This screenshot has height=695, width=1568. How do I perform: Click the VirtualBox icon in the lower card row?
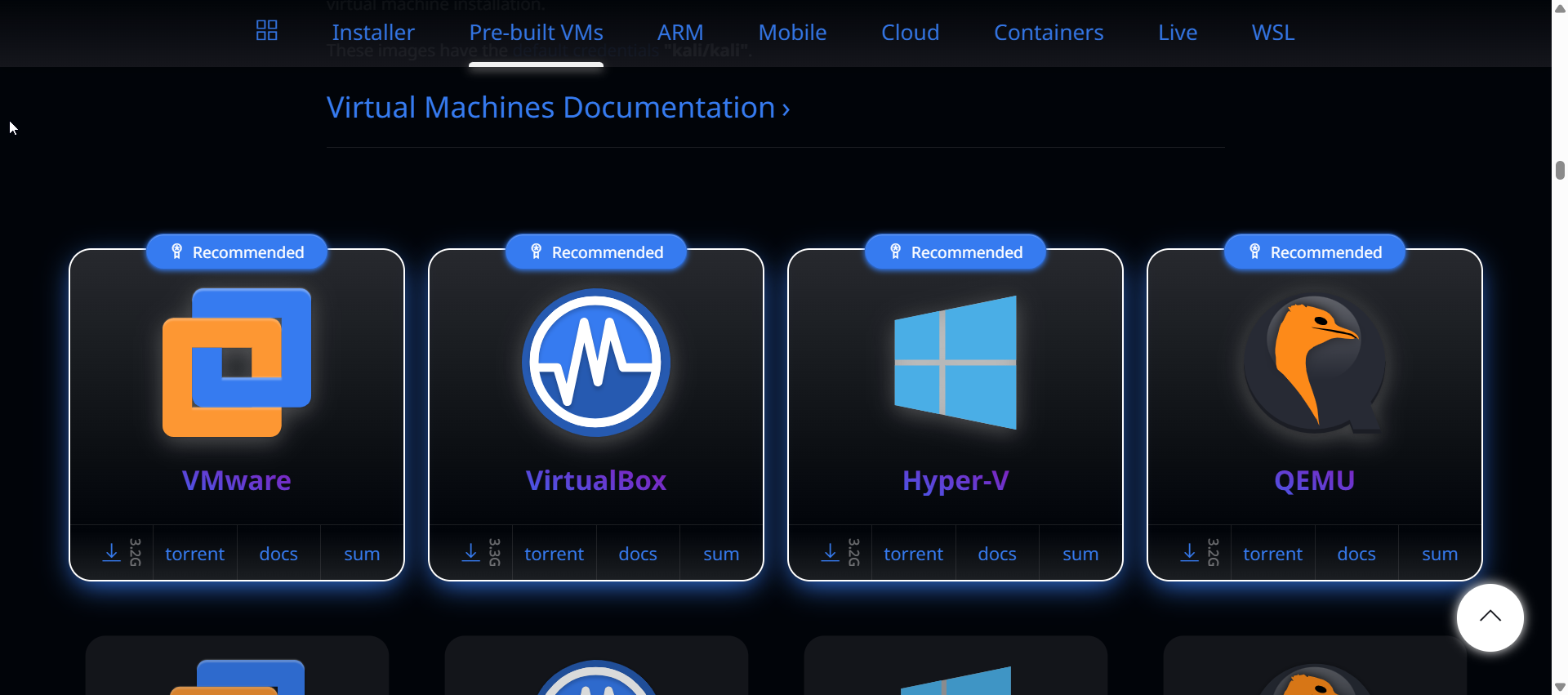pyautogui.click(x=596, y=677)
